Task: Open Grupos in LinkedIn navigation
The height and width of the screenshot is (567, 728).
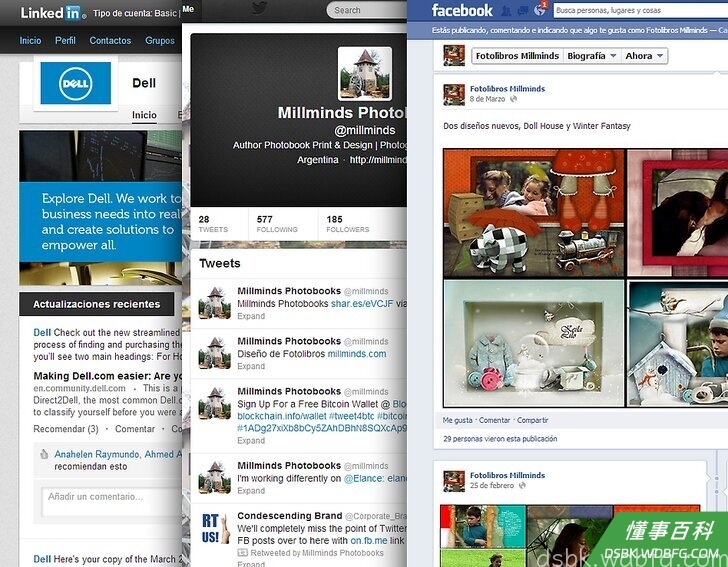Action: coord(160,40)
